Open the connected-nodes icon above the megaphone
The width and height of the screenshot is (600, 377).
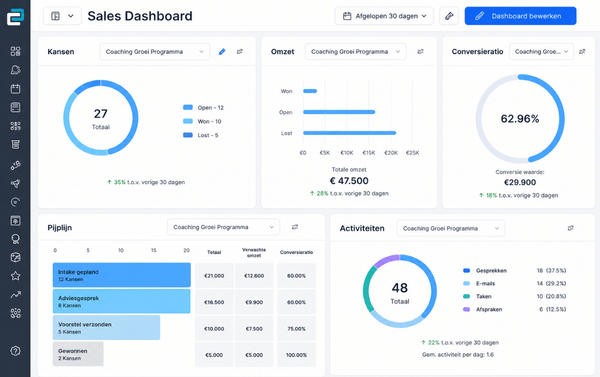point(15,165)
